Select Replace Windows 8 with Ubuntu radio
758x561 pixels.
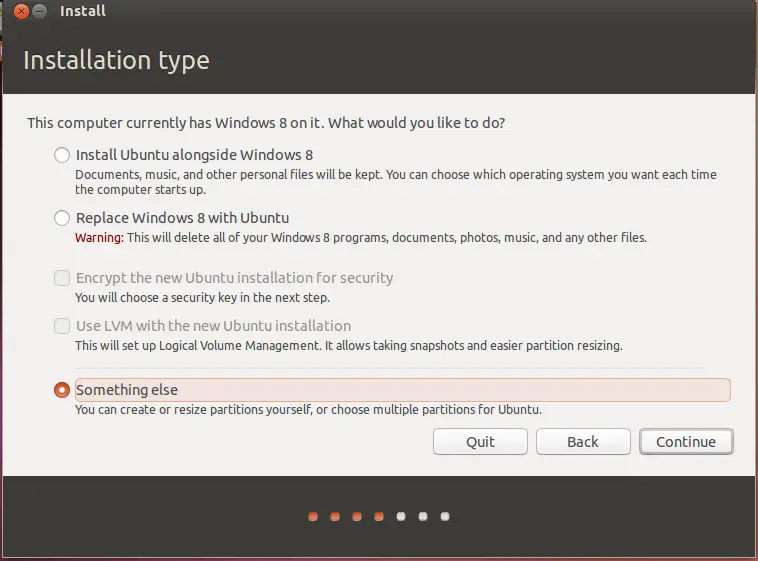pos(62,218)
